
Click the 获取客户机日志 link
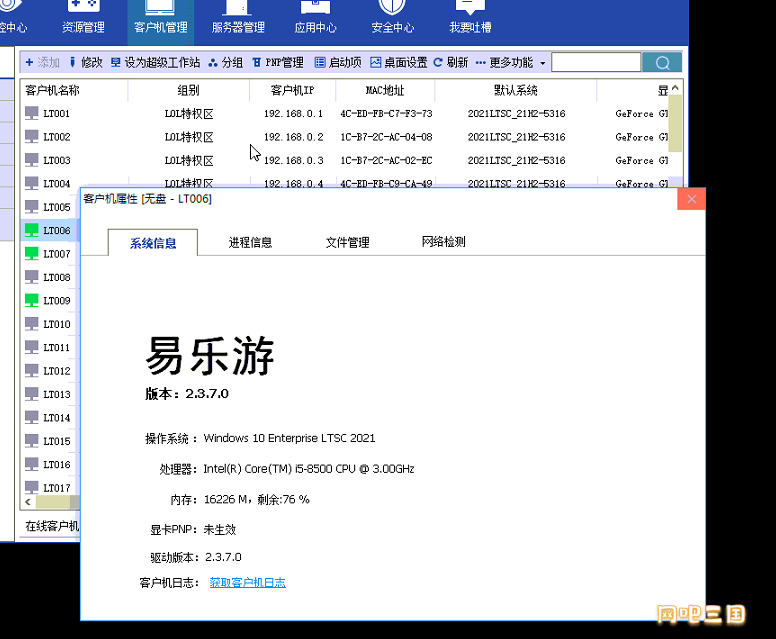[x=247, y=583]
